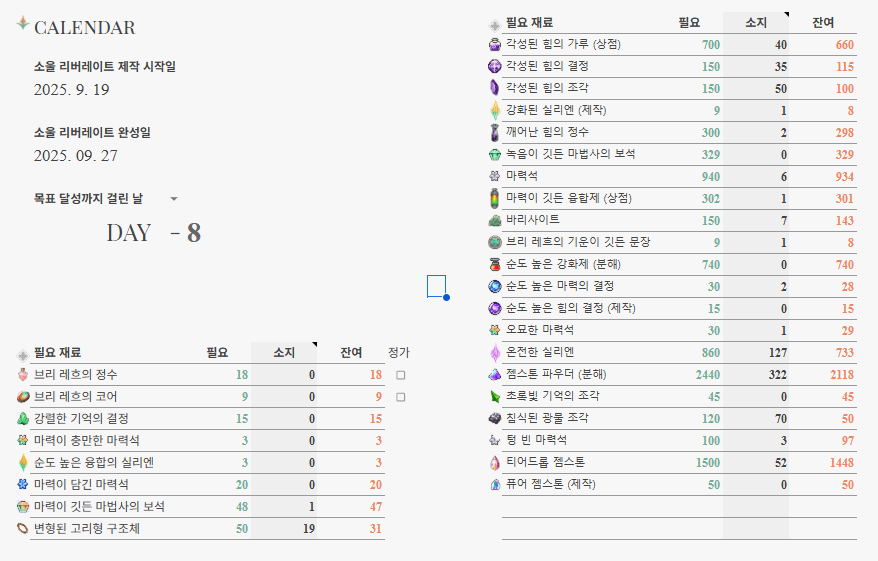Click the 필요 value 48 for 마법사의 보석
This screenshot has height=561, width=878.
(242, 507)
